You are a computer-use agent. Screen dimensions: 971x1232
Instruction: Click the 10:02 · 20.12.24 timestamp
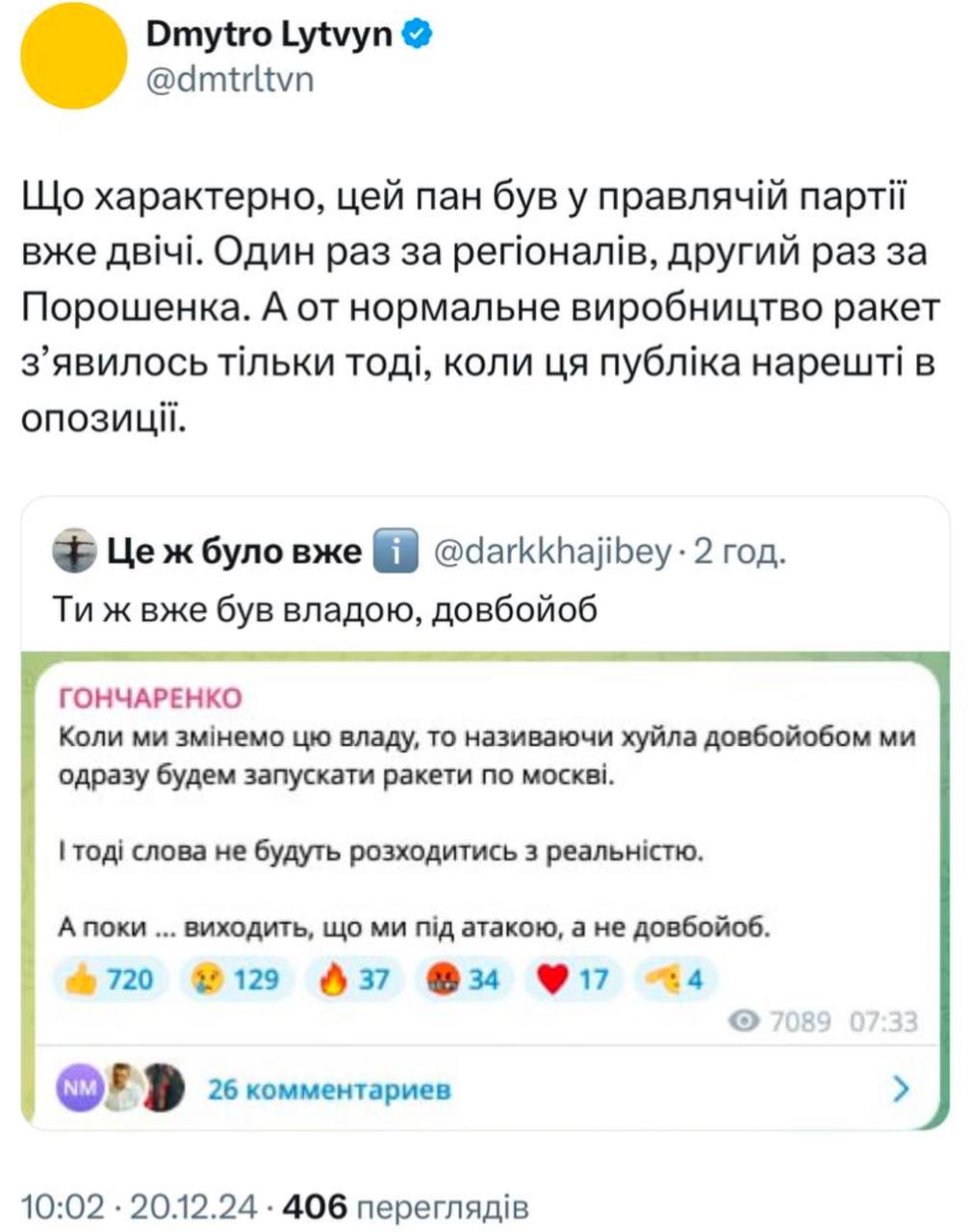pyautogui.click(x=139, y=1205)
